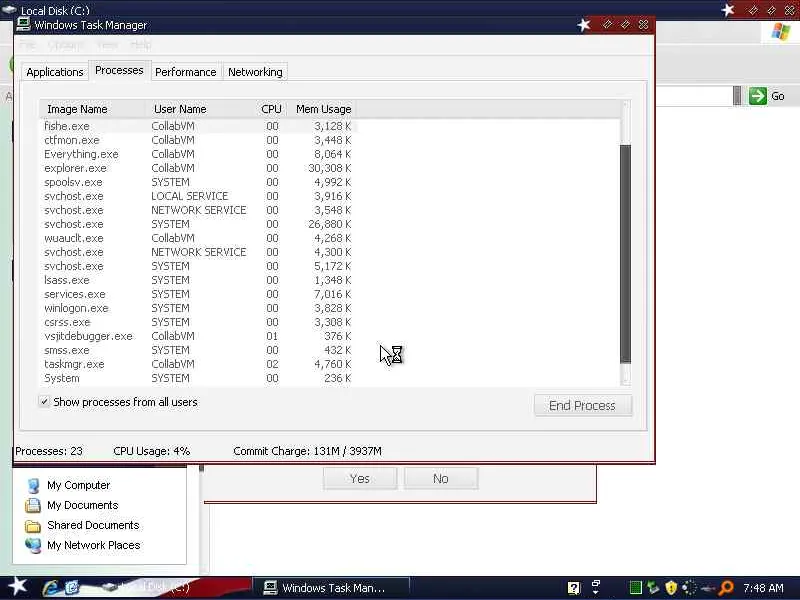
Task: Sort processes by CPU column header
Action: 271,109
